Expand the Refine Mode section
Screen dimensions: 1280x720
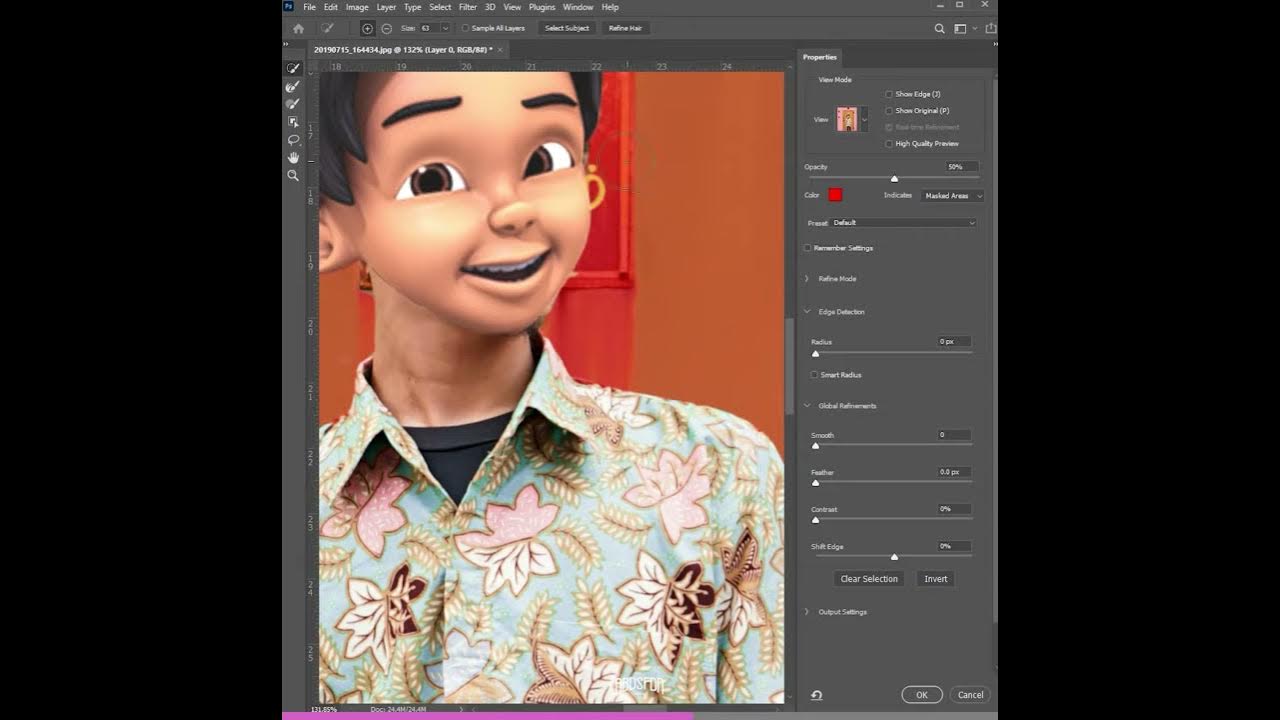[807, 279]
